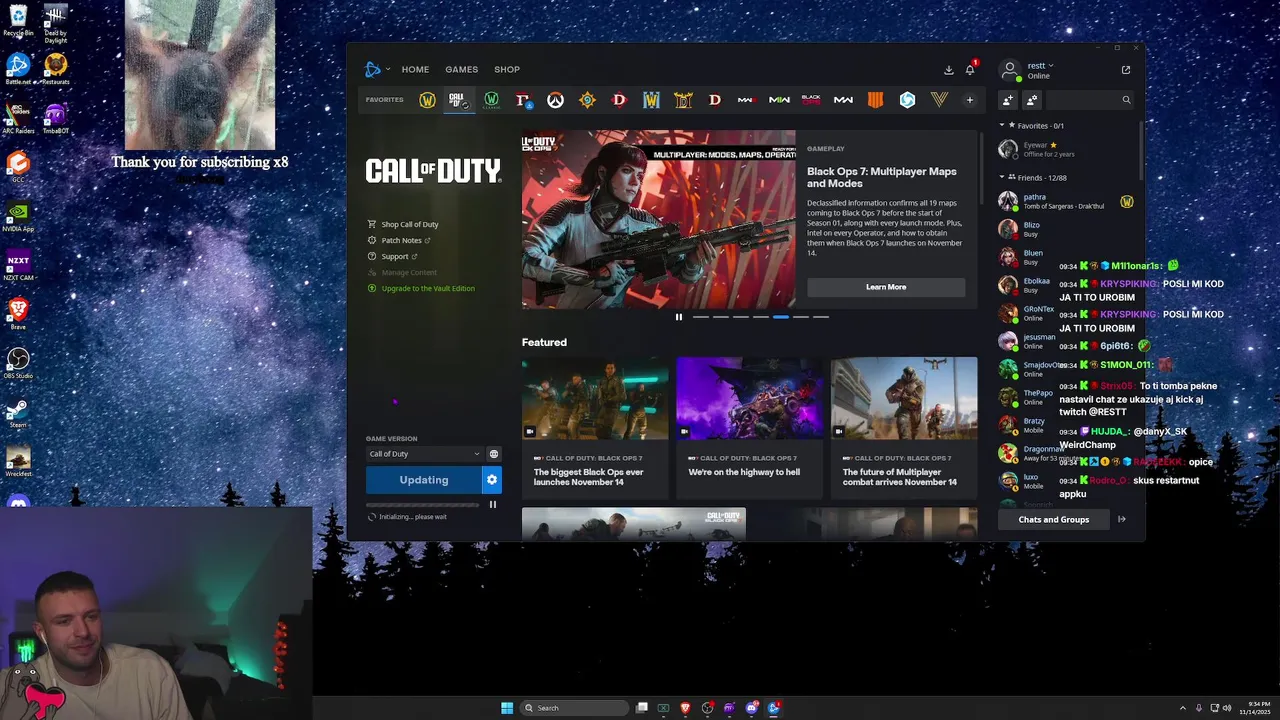The image size is (1280, 720).
Task: Collapse the Friends 12/88 group
Action: pos(1002,177)
